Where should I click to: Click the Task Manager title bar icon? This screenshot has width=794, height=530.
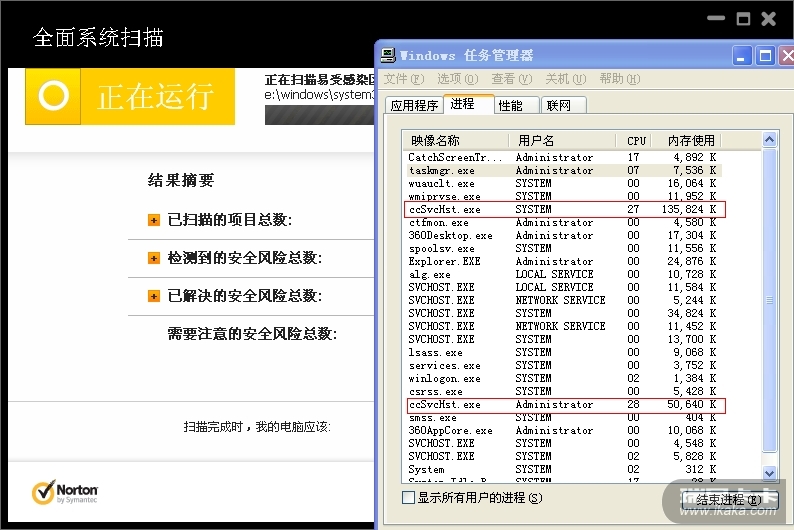388,55
